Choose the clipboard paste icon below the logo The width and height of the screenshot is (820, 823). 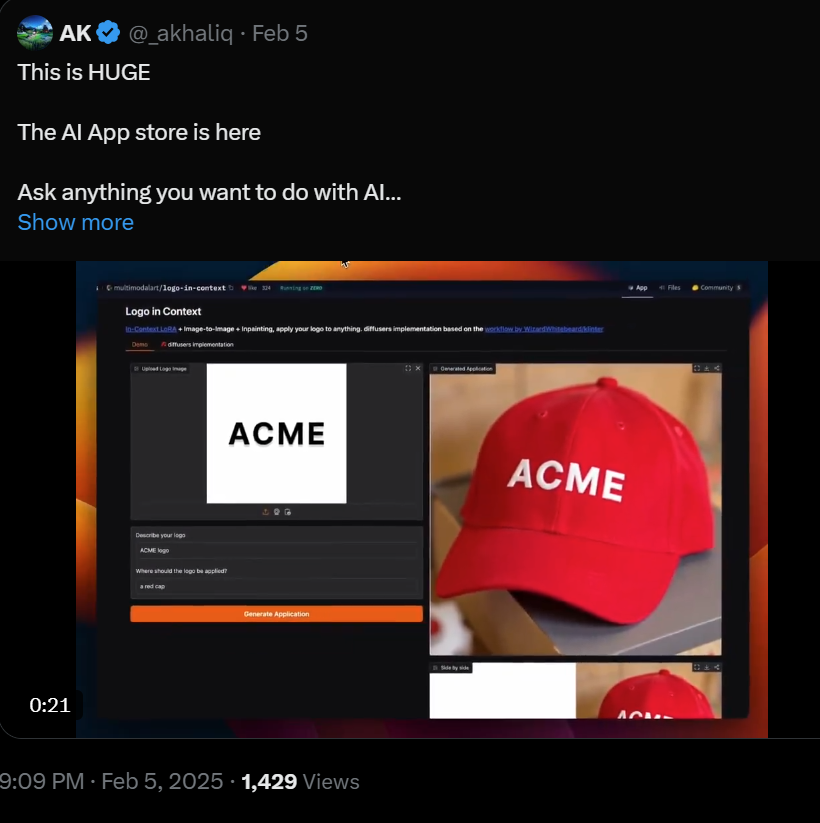click(288, 512)
